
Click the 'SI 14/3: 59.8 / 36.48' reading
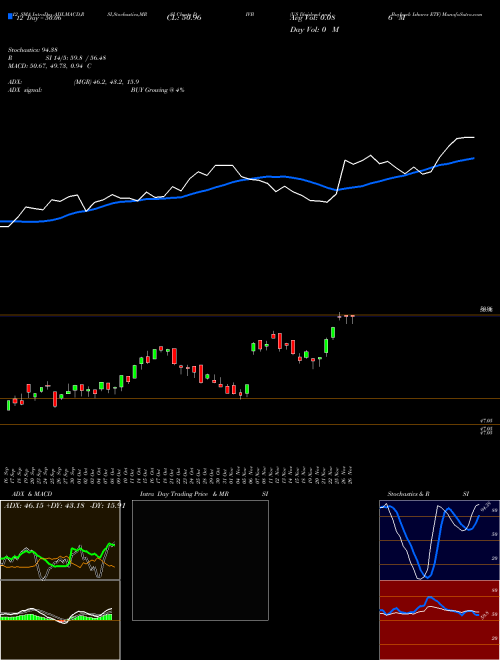[x=76, y=58]
